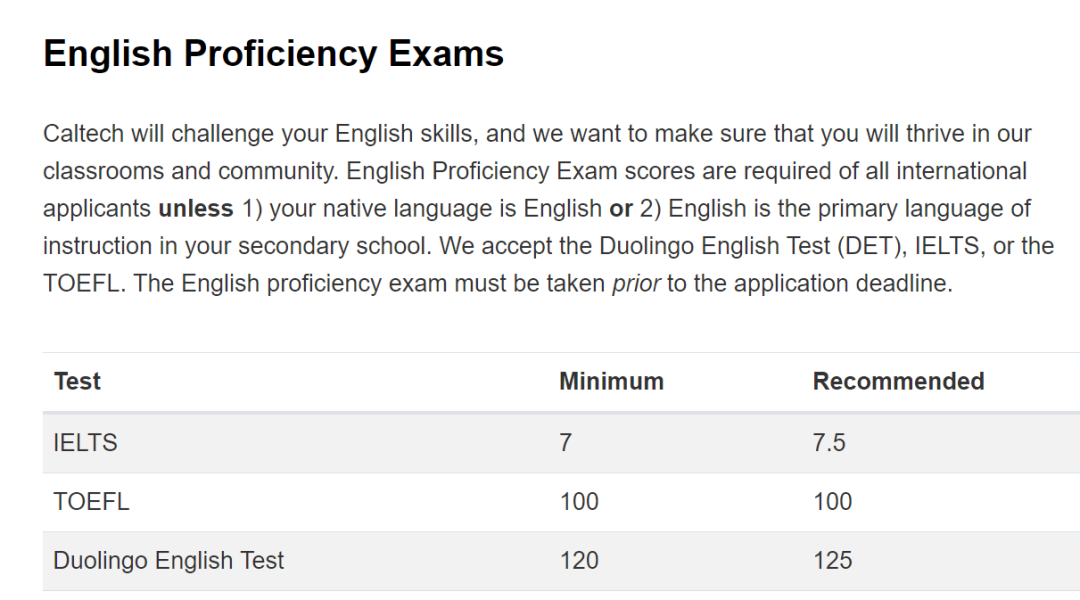Click the English Proficiency Exams heading
Viewport: 1080px width, 600px height.
click(273, 54)
